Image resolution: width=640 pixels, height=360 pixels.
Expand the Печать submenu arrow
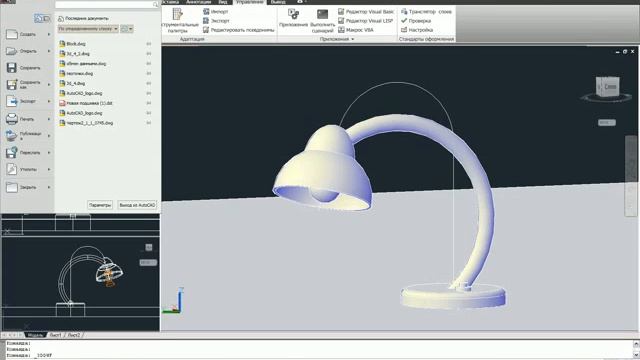49,119
